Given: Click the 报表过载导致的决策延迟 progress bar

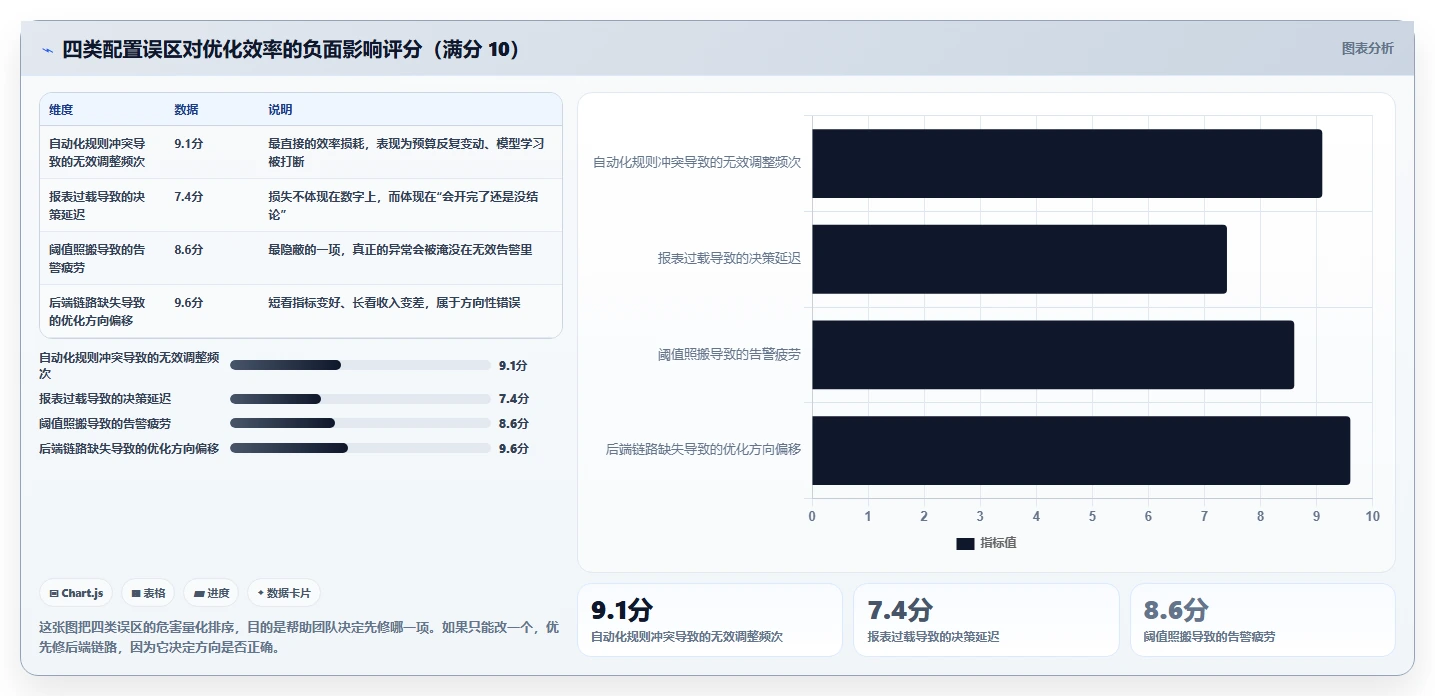Looking at the screenshot, I should 360,398.
